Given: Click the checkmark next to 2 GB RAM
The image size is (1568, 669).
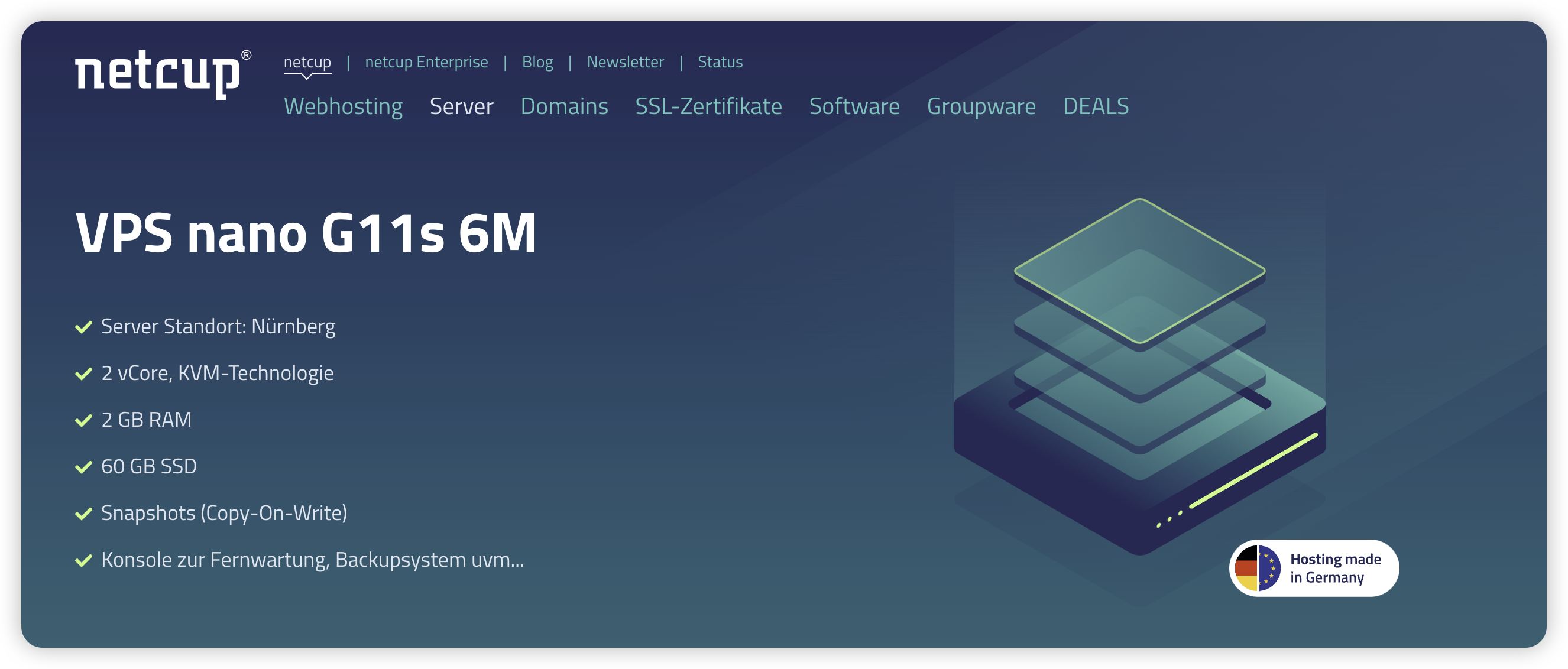Looking at the screenshot, I should click(x=83, y=420).
